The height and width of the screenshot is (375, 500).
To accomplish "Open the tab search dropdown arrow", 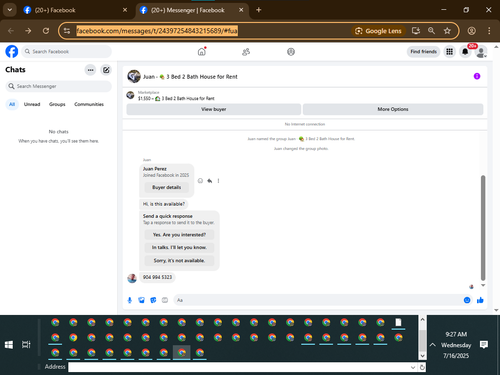I will (x=10, y=10).
